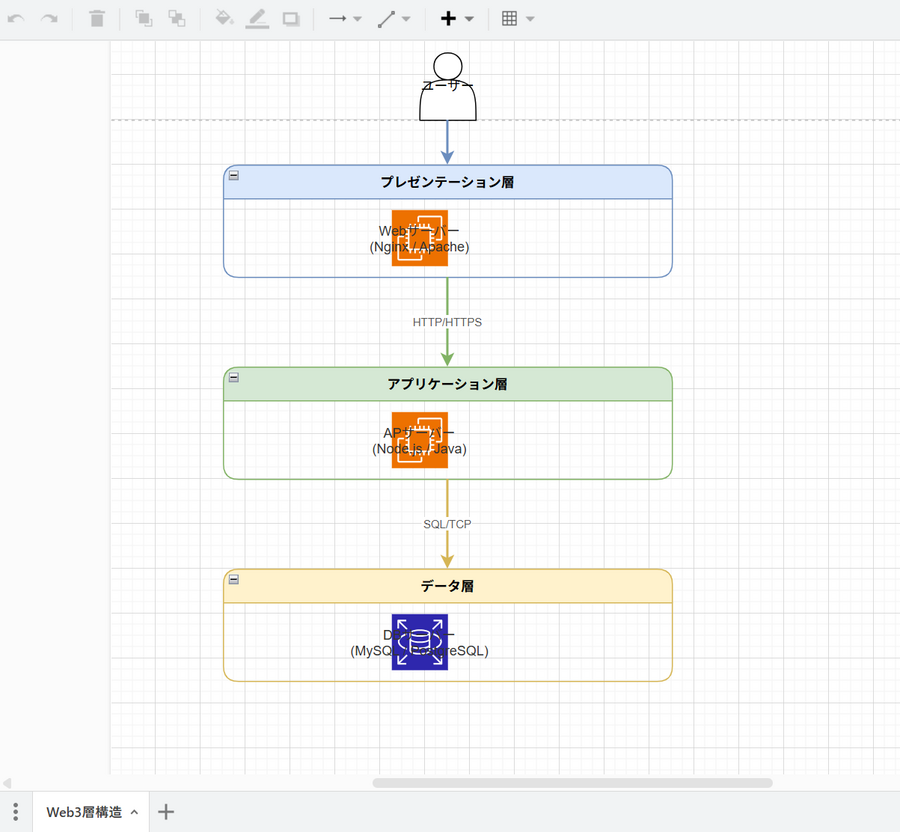Select the database blue icon

[419, 642]
